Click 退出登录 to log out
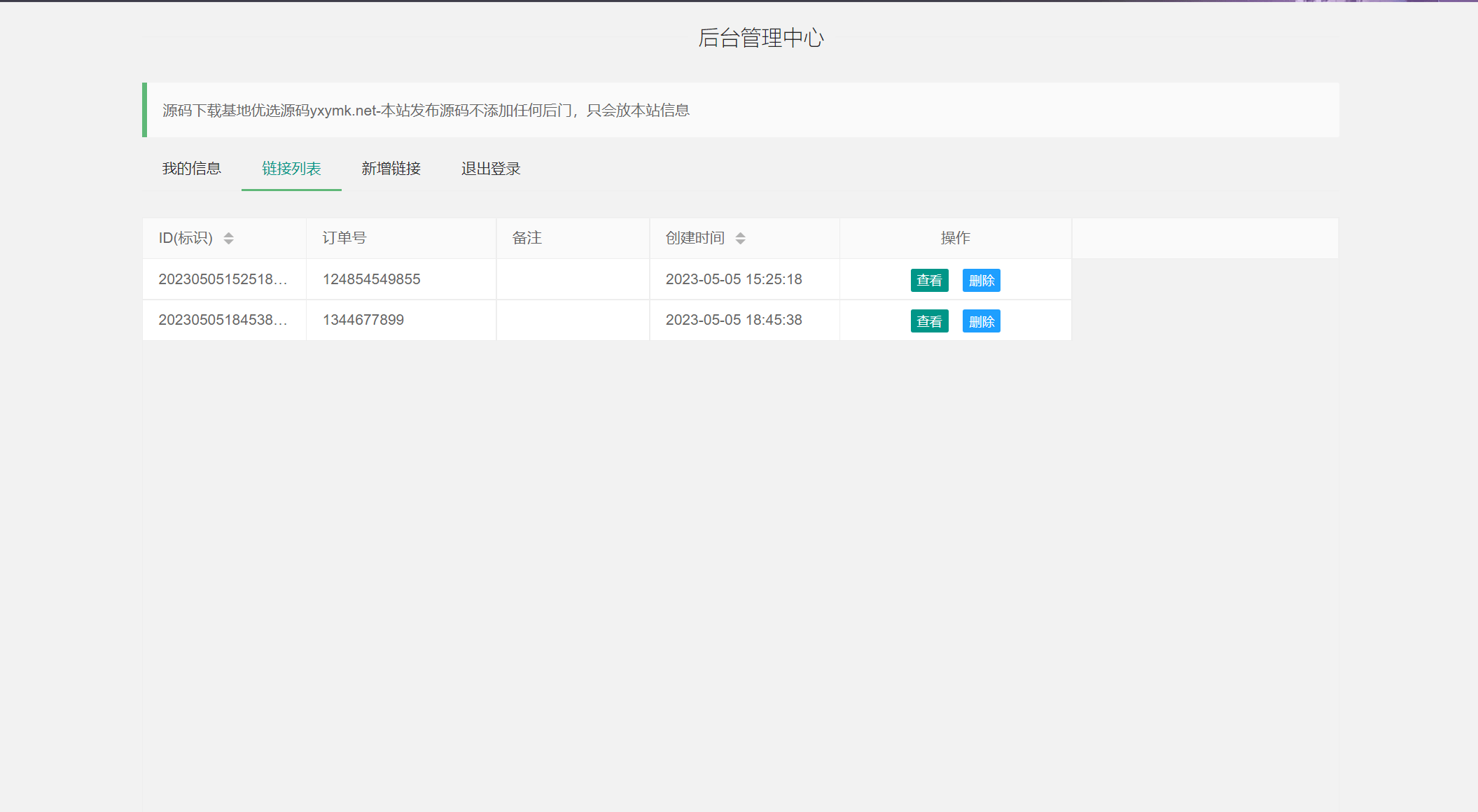Image resolution: width=1478 pixels, height=812 pixels. coord(491,169)
